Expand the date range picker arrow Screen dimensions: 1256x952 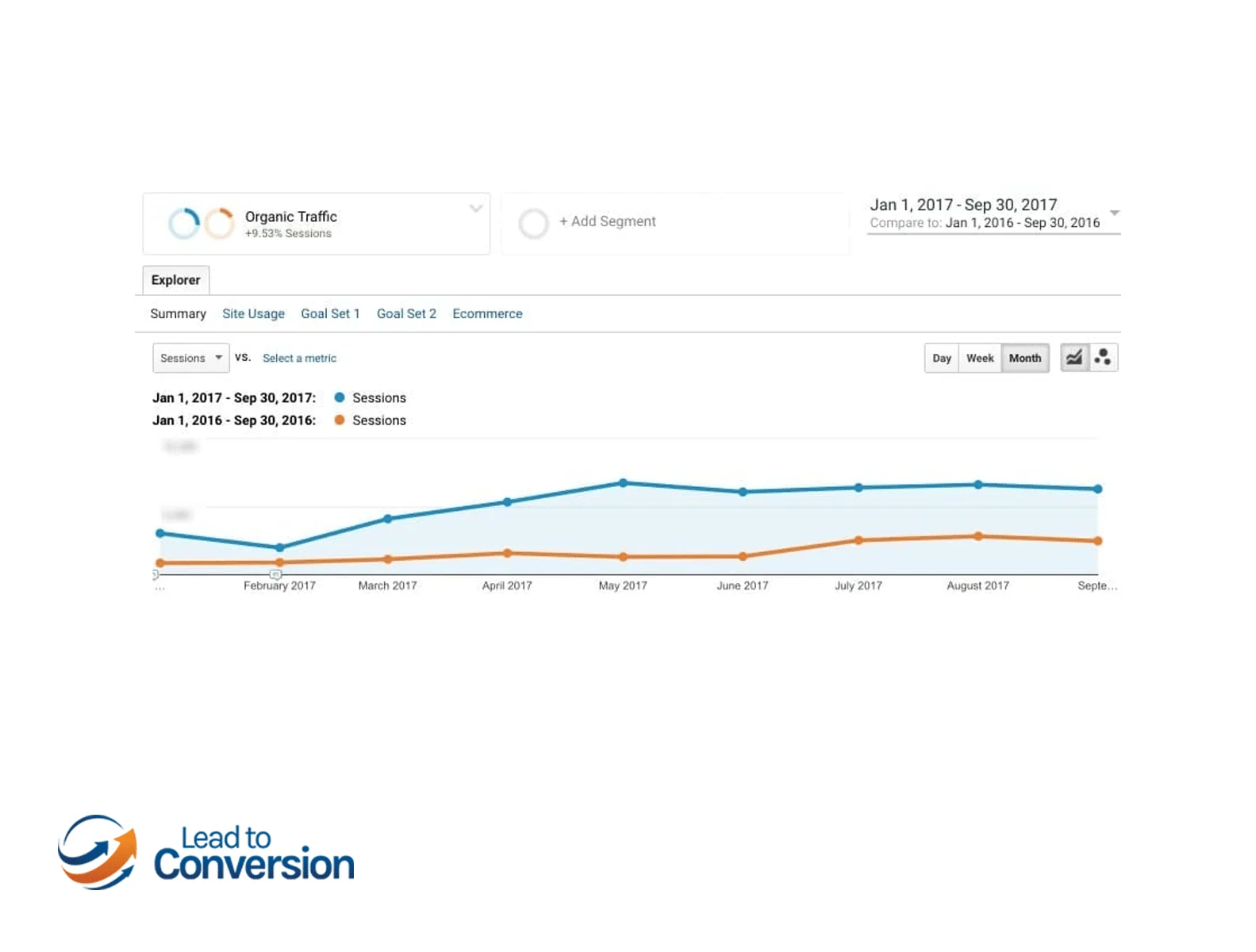pyautogui.click(x=1114, y=213)
